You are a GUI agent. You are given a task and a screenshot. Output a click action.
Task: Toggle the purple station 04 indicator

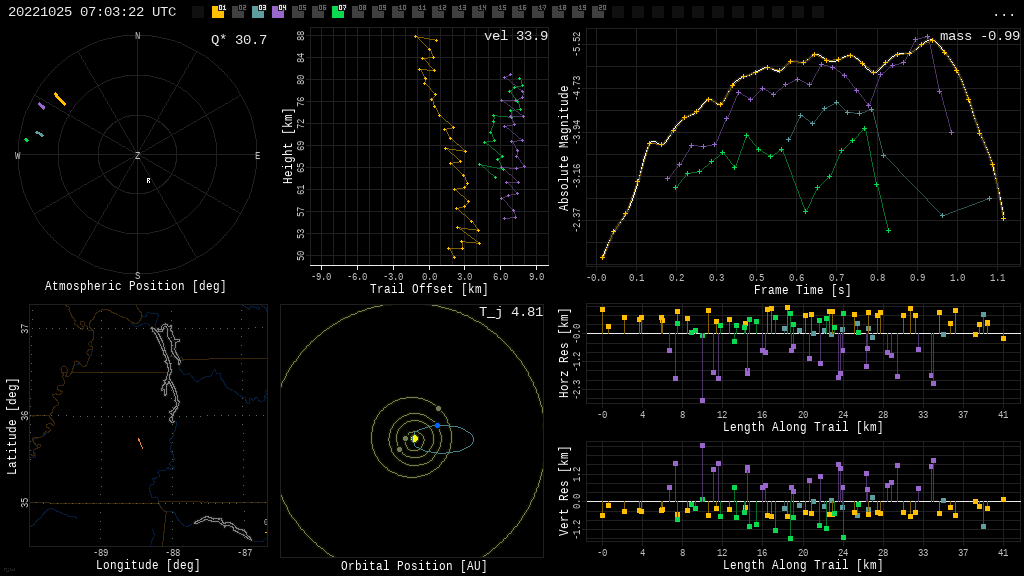[x=278, y=12]
